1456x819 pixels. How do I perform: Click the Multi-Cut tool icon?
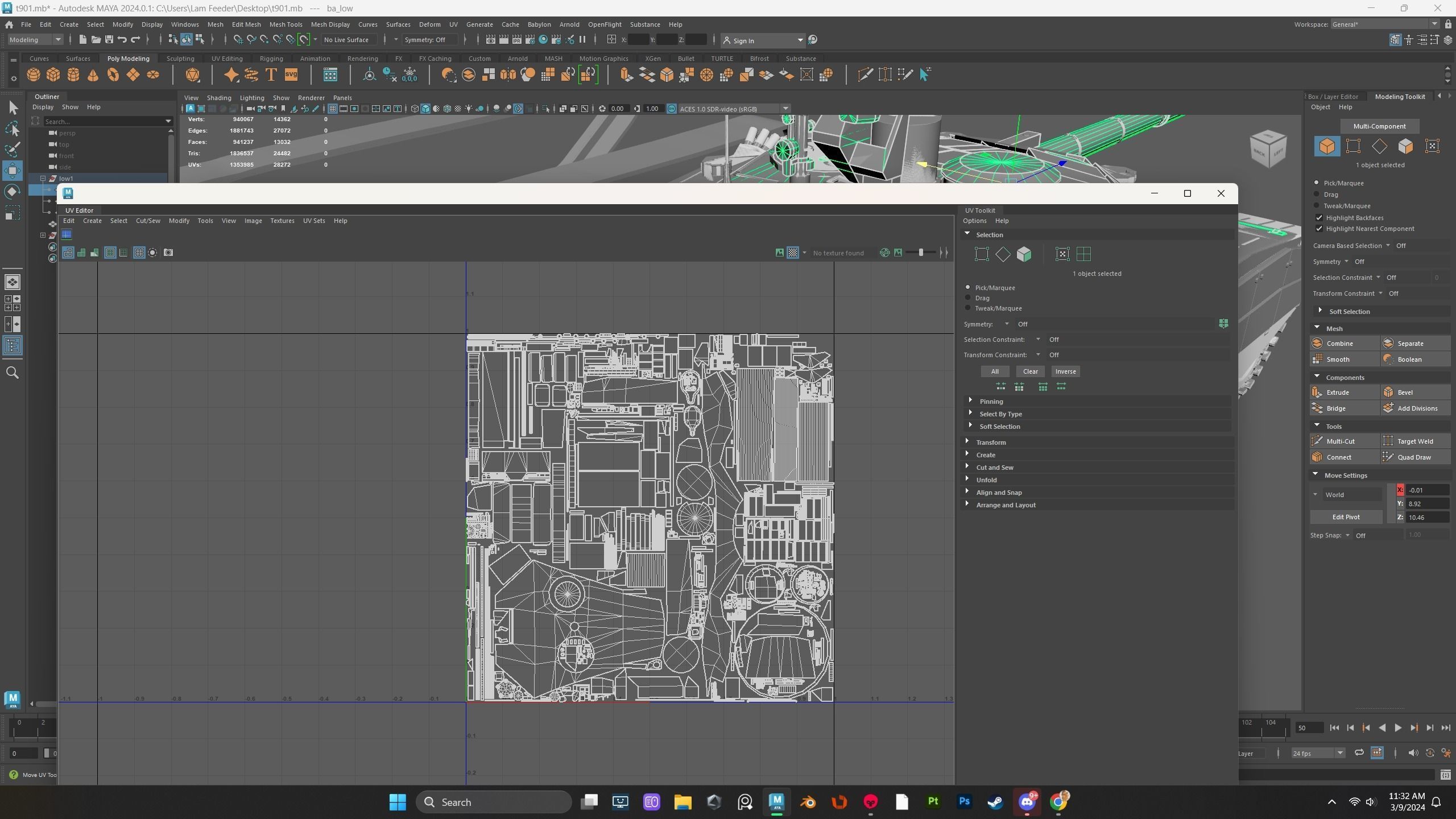tap(1317, 441)
